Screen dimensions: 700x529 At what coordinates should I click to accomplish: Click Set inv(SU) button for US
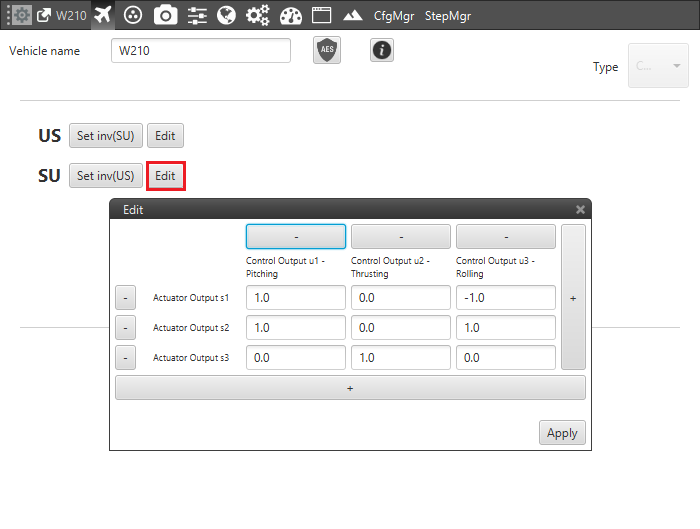tap(106, 136)
